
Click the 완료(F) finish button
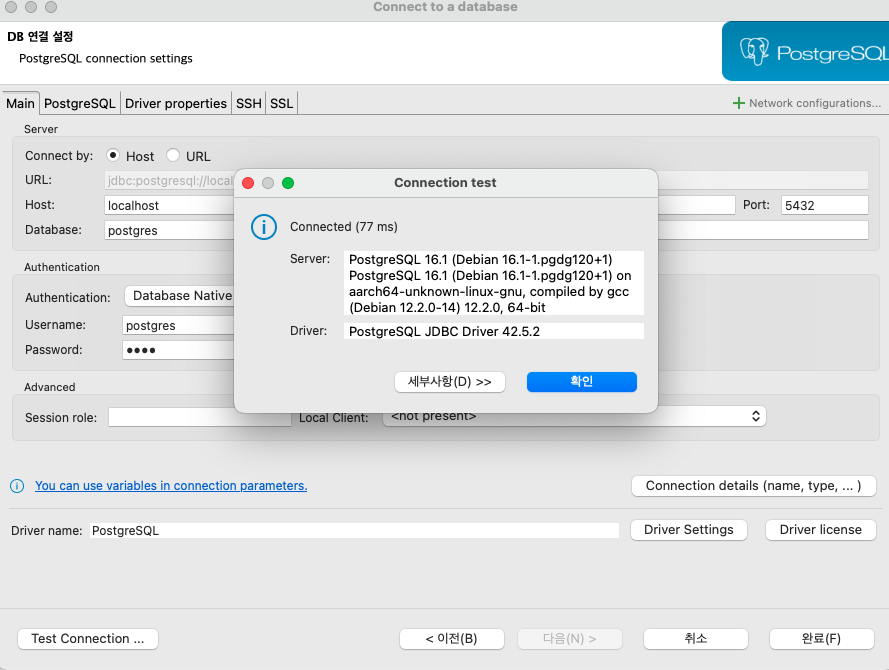tap(822, 639)
